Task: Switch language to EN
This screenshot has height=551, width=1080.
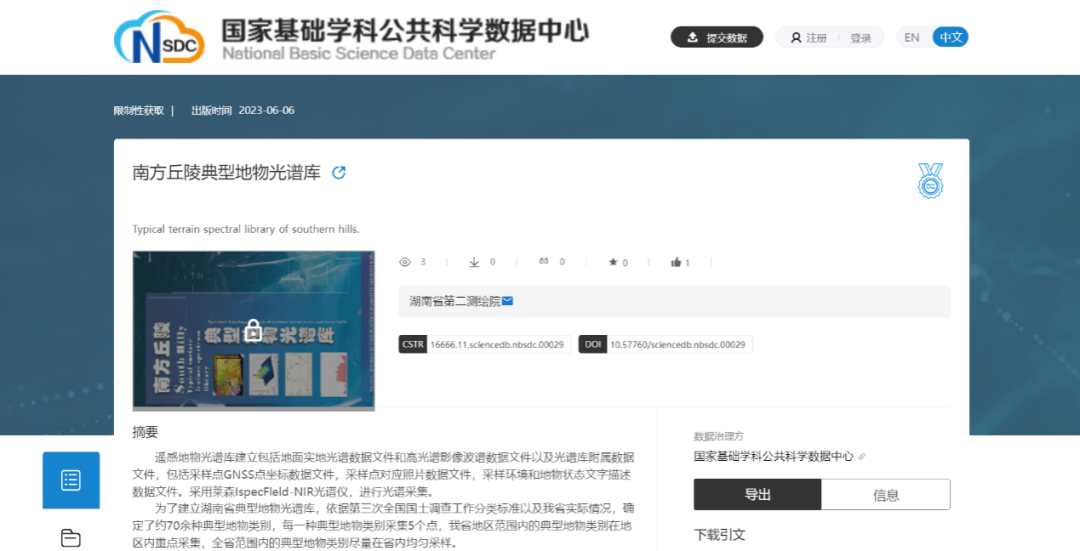Action: click(x=912, y=37)
